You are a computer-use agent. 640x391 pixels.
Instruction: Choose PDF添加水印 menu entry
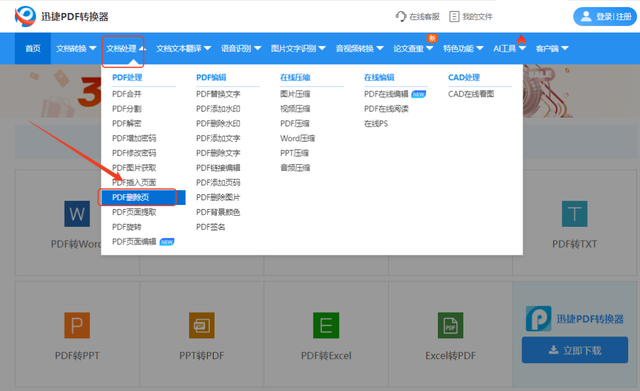click(218, 109)
